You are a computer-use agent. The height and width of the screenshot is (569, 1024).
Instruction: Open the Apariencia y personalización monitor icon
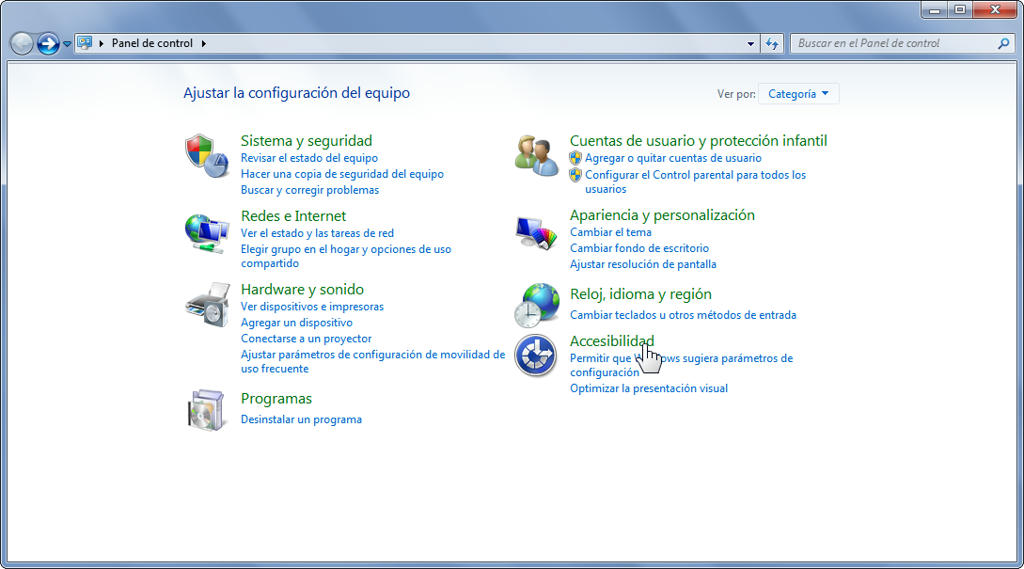click(536, 233)
